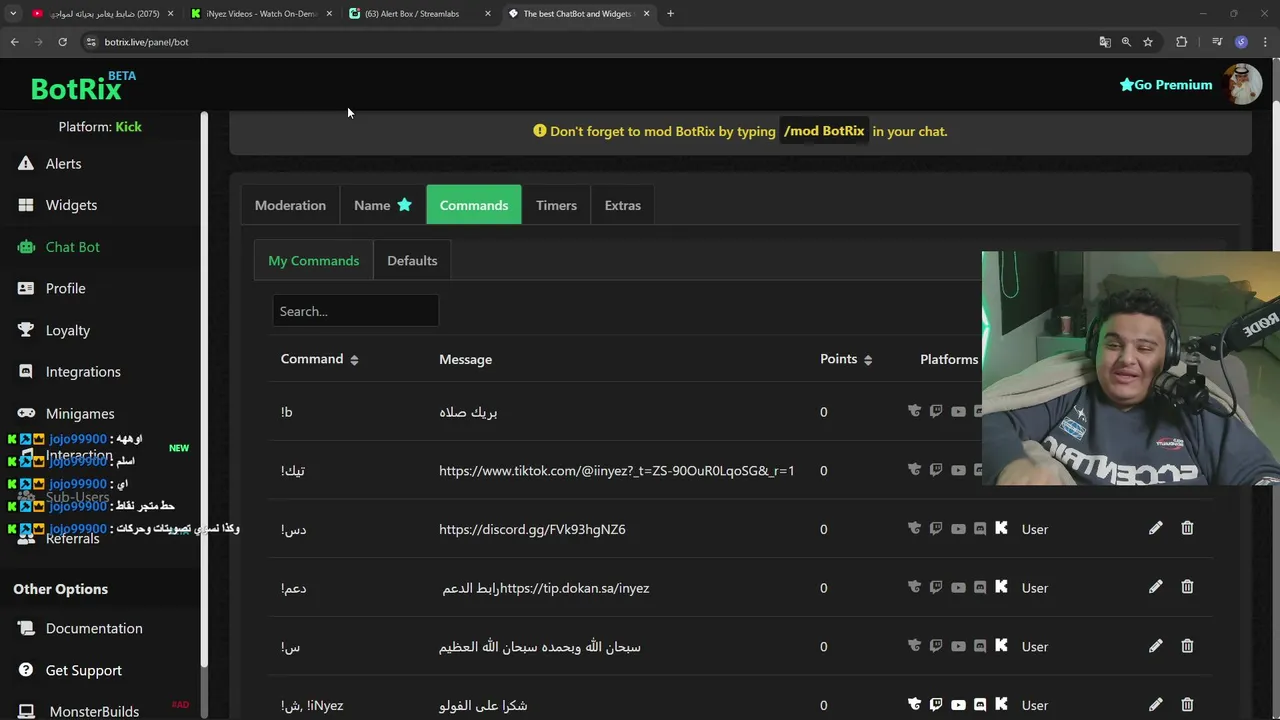Go to Profile in sidebar
Image resolution: width=1280 pixels, height=720 pixels.
[x=65, y=288]
